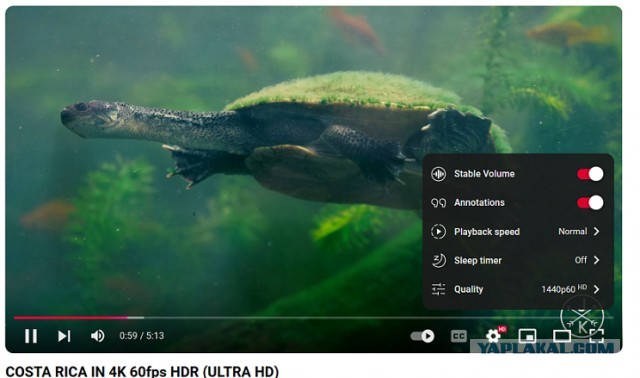Image resolution: width=640 pixels, height=378 pixels.
Task: Skip to the next video
Action: coord(64,336)
